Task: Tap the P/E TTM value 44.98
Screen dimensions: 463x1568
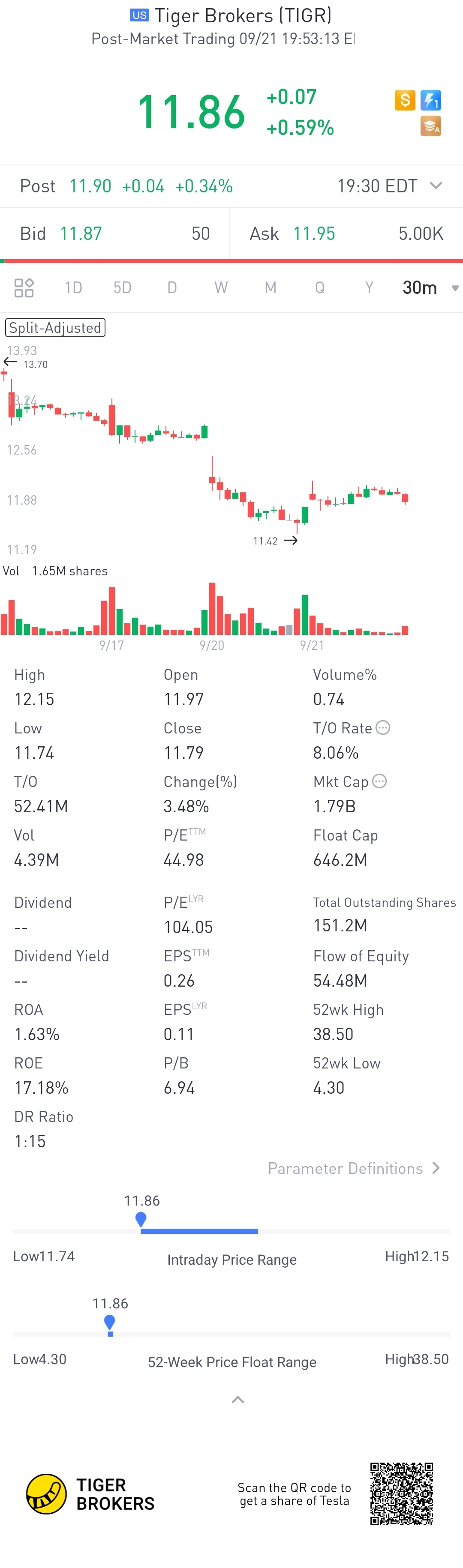Action: [x=183, y=859]
